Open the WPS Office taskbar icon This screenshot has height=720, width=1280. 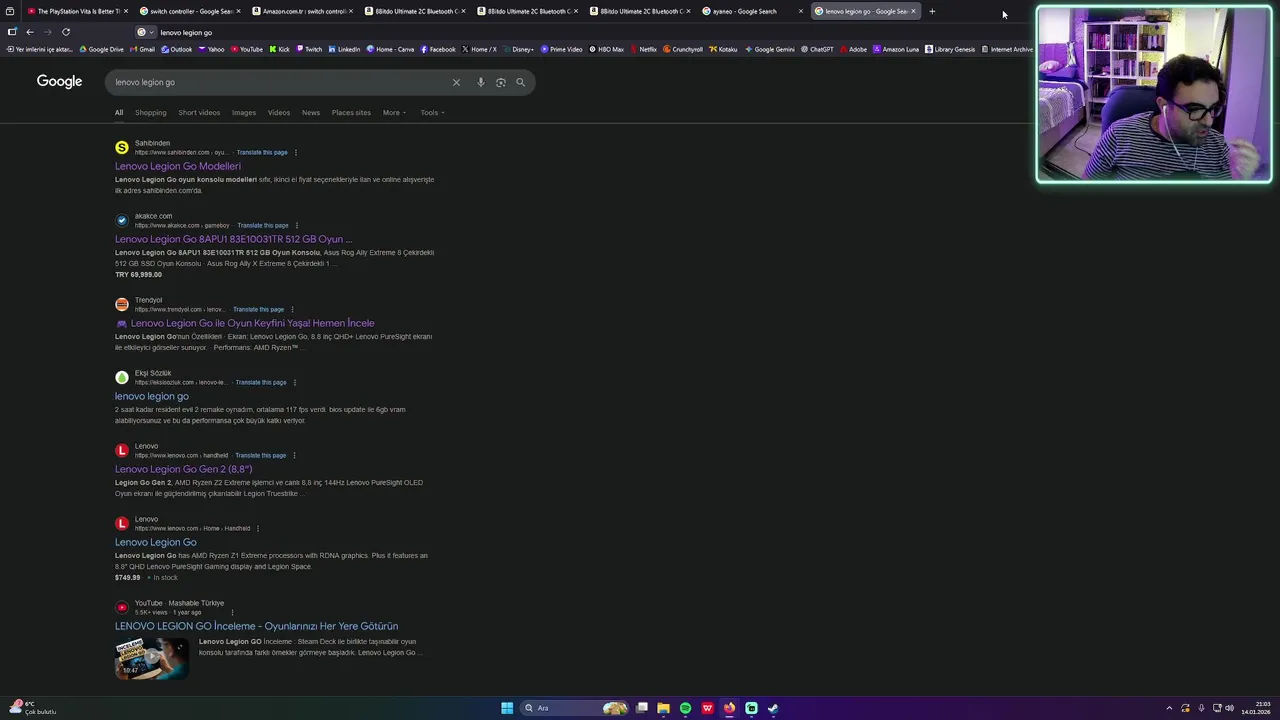[x=707, y=708]
